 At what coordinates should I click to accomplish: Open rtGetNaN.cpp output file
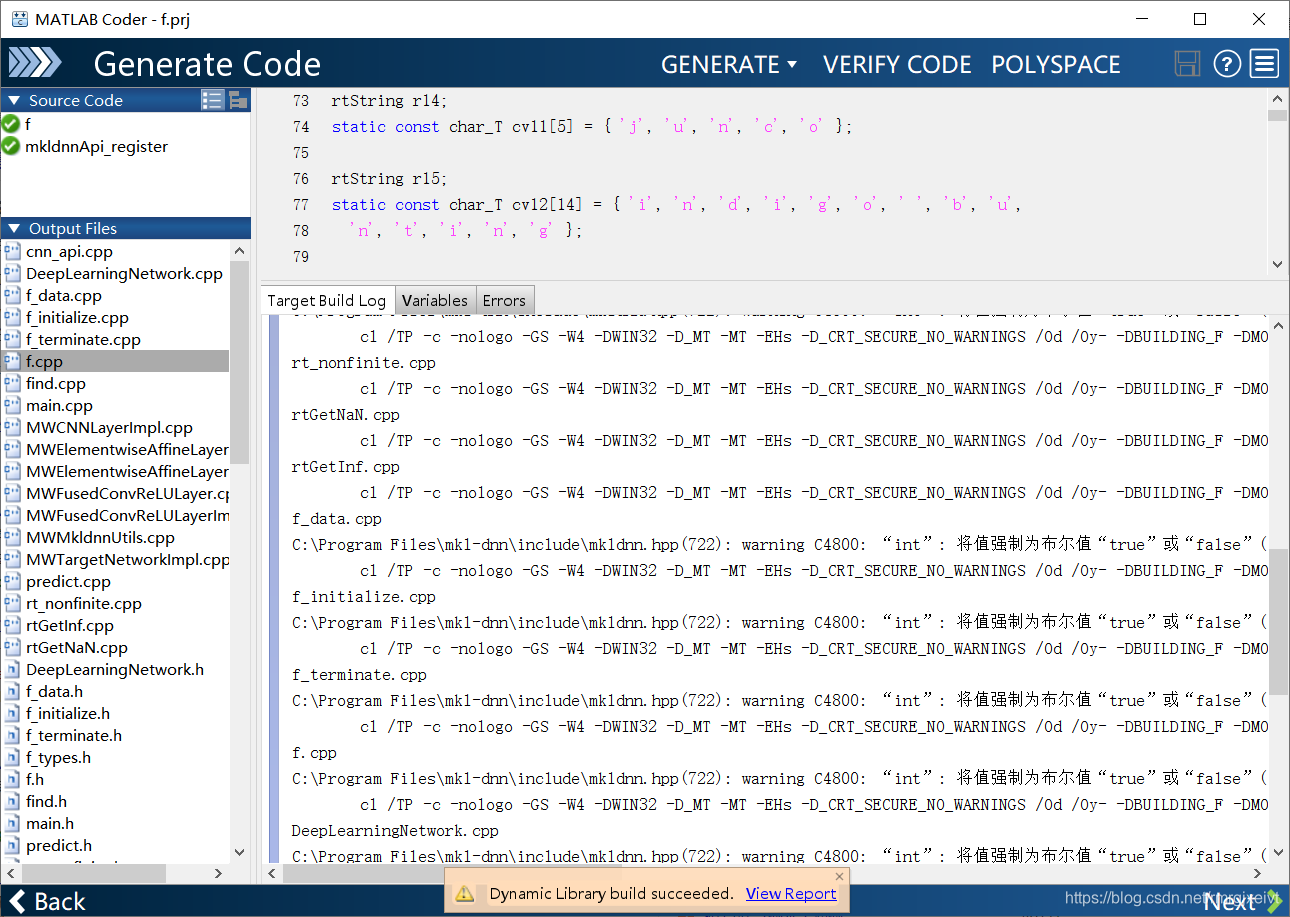[x=77, y=648]
